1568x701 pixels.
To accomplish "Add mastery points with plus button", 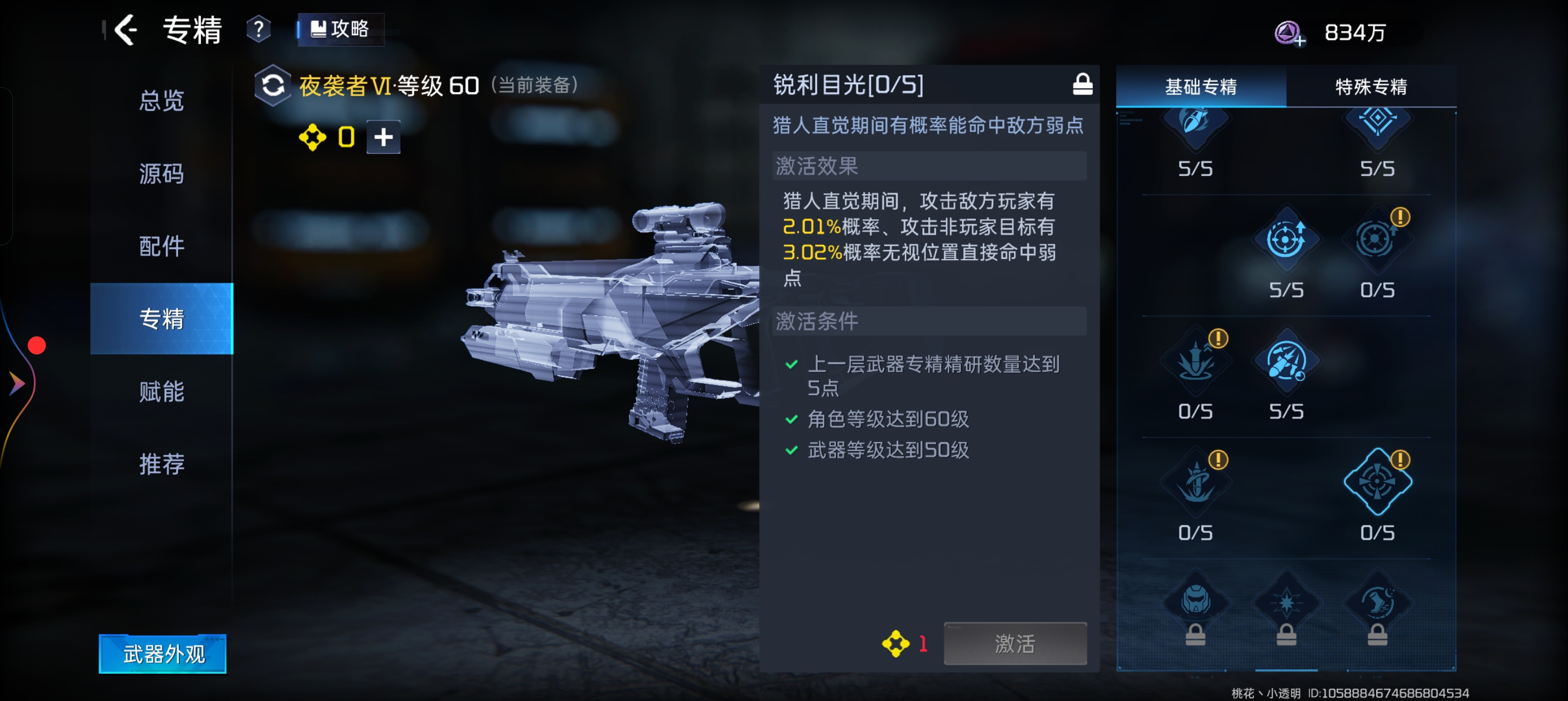I will [x=384, y=137].
